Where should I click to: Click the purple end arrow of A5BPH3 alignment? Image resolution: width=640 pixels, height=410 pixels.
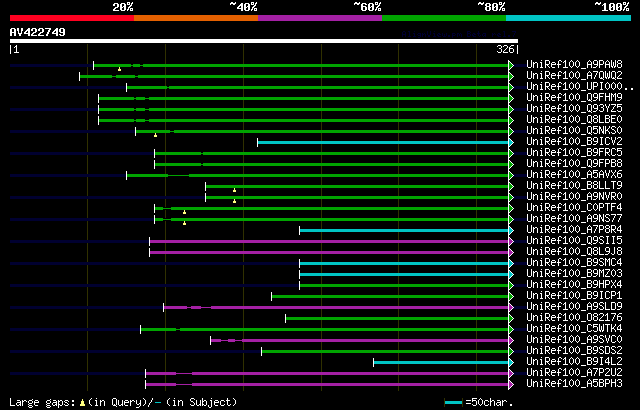pyautogui.click(x=511, y=385)
